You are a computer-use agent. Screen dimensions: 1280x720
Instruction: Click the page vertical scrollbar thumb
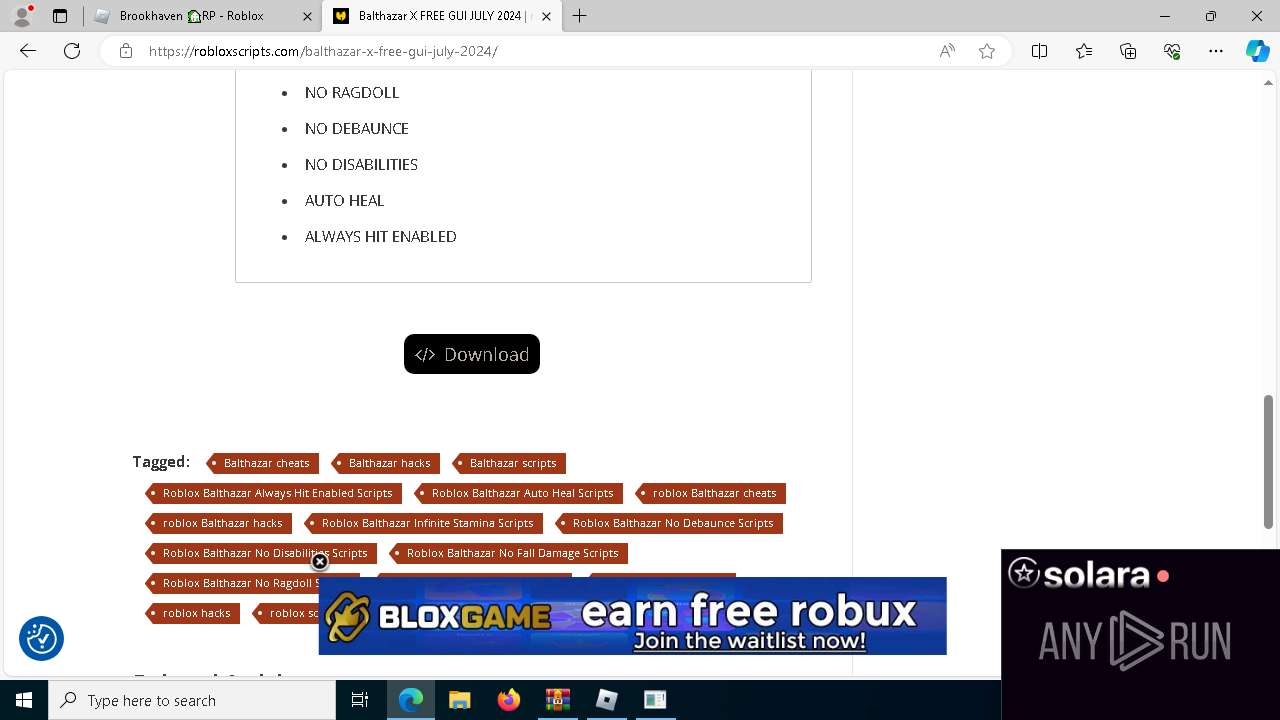(x=1269, y=461)
